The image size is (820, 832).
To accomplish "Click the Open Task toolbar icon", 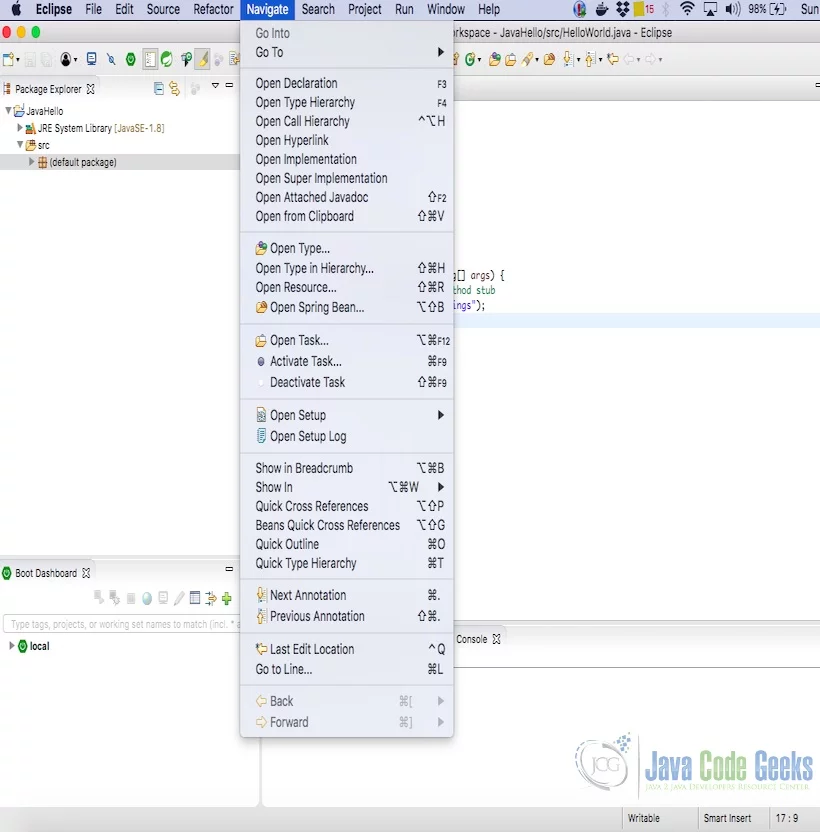I will 511,59.
